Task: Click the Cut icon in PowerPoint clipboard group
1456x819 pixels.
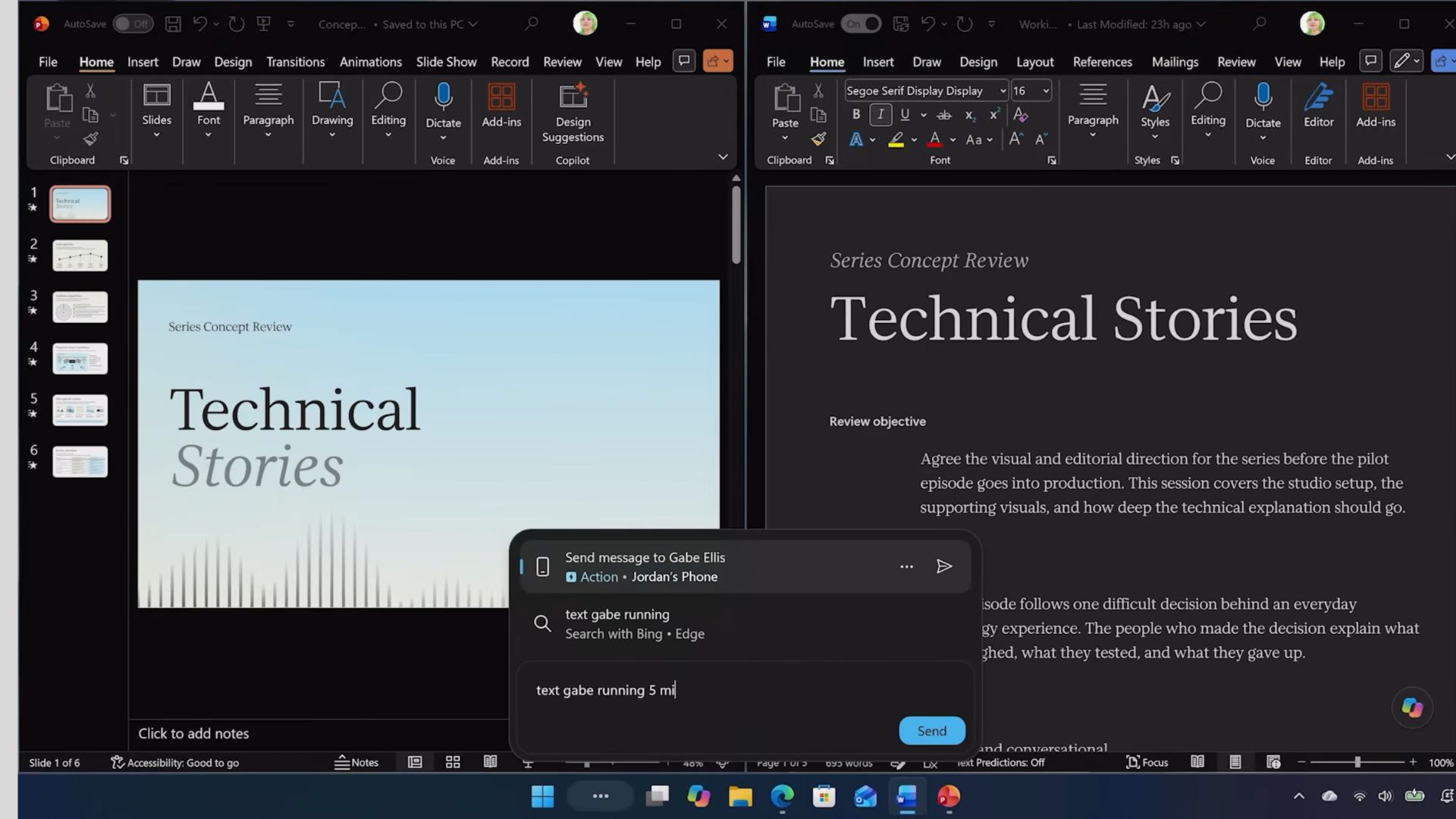Action: pos(90,91)
